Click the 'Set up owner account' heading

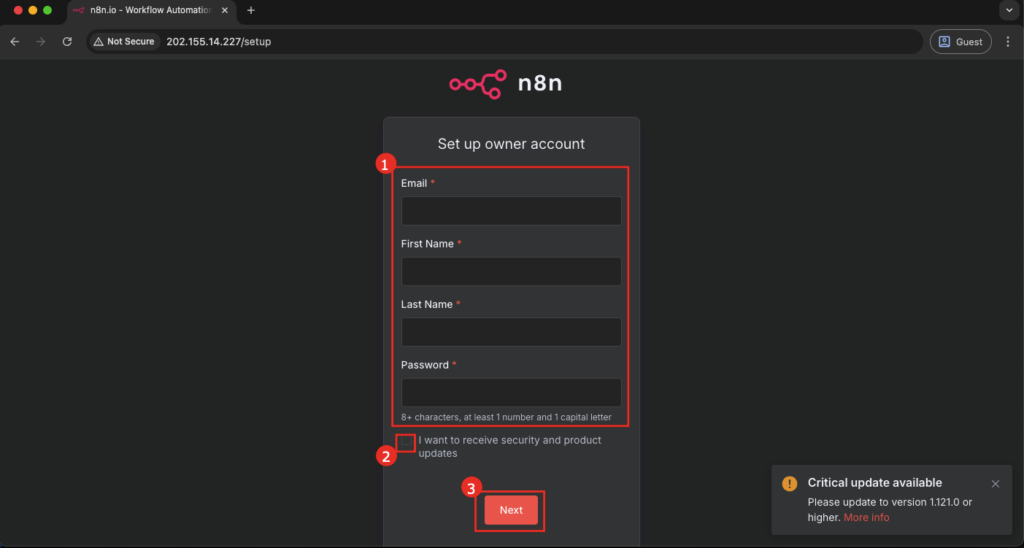(x=511, y=144)
